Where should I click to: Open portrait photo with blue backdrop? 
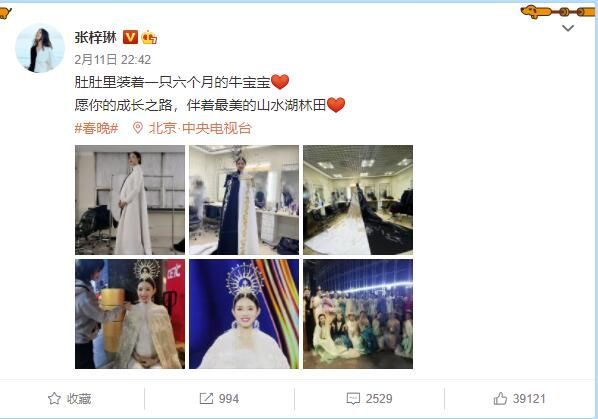244,314
